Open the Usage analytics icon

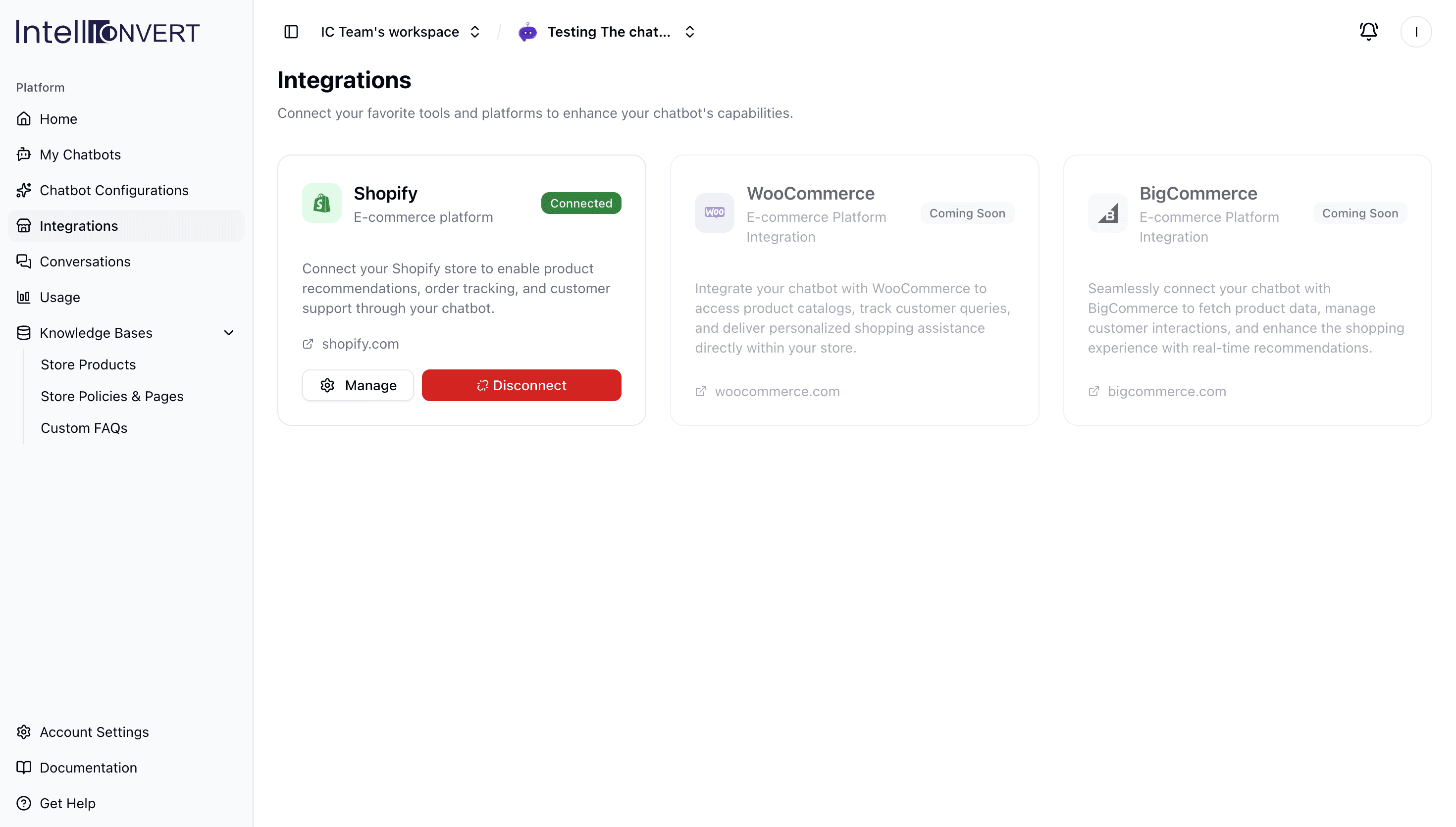tap(23, 297)
